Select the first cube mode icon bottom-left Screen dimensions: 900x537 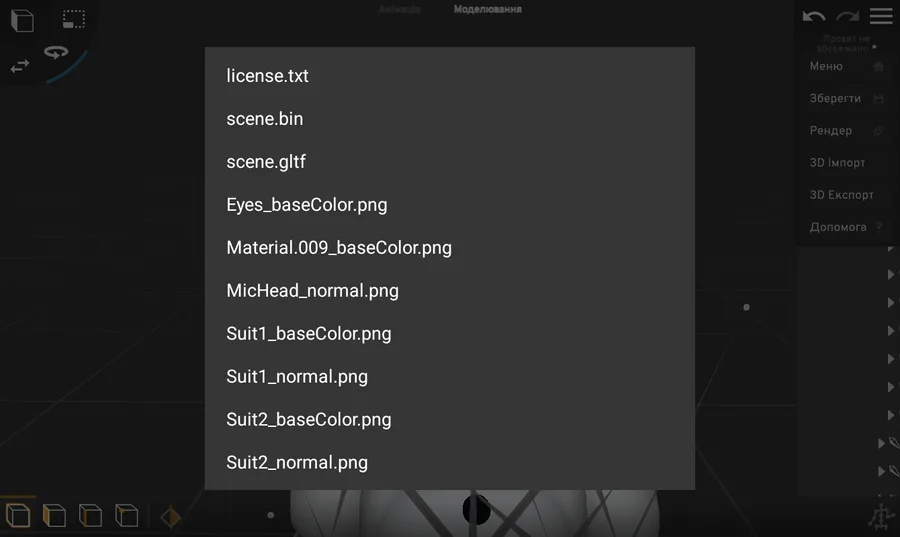click(x=18, y=515)
